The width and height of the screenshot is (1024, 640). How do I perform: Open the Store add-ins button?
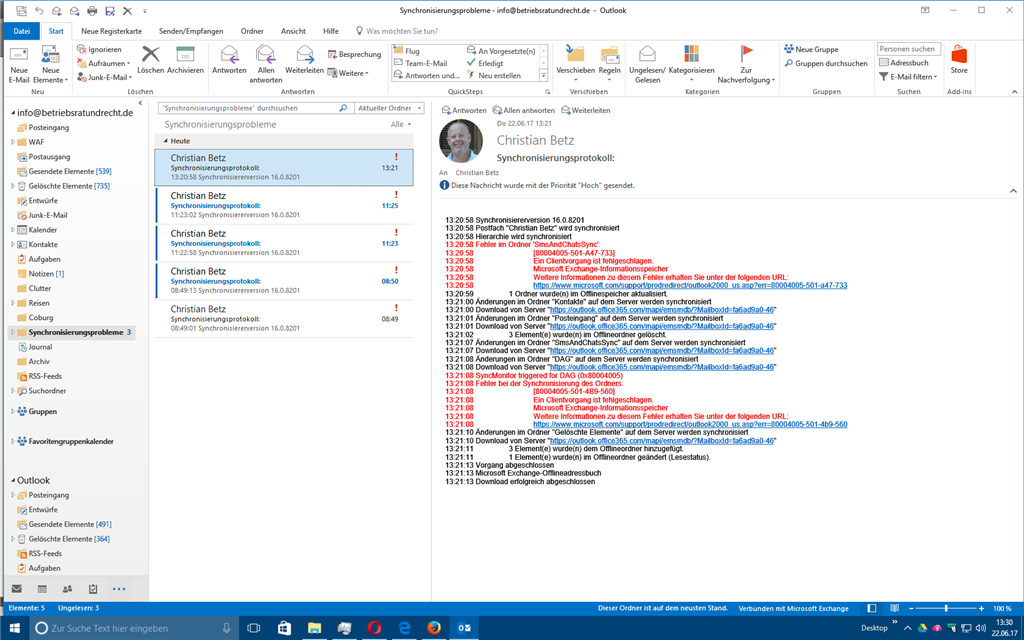[959, 60]
